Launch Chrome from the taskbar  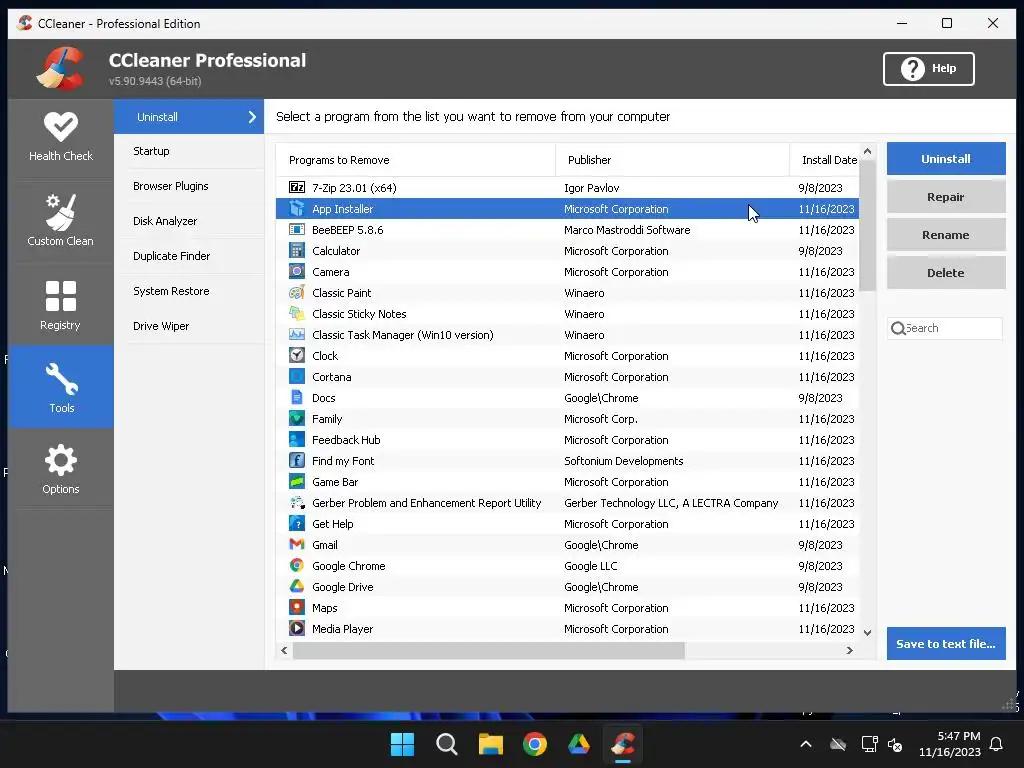[x=535, y=744]
